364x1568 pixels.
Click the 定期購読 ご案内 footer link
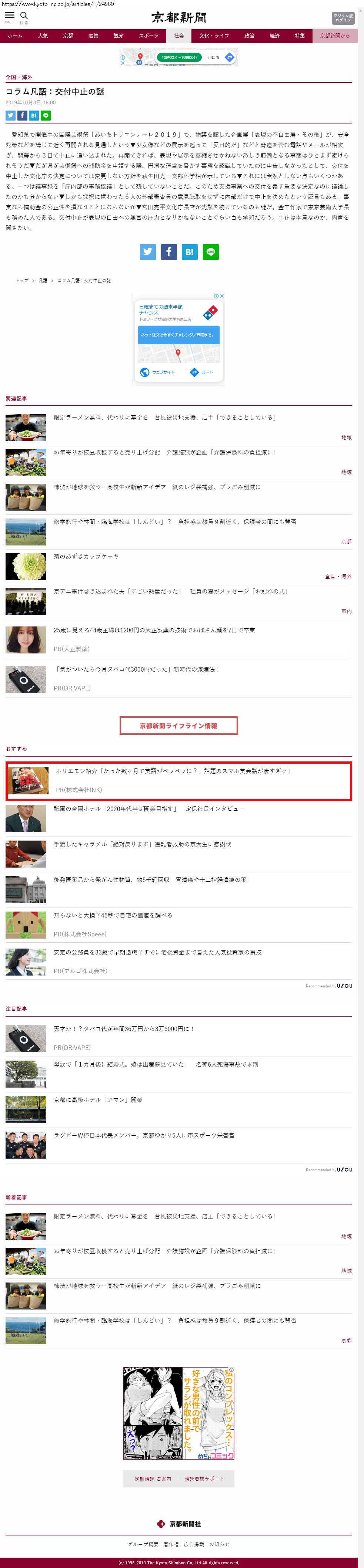click(153, 1479)
